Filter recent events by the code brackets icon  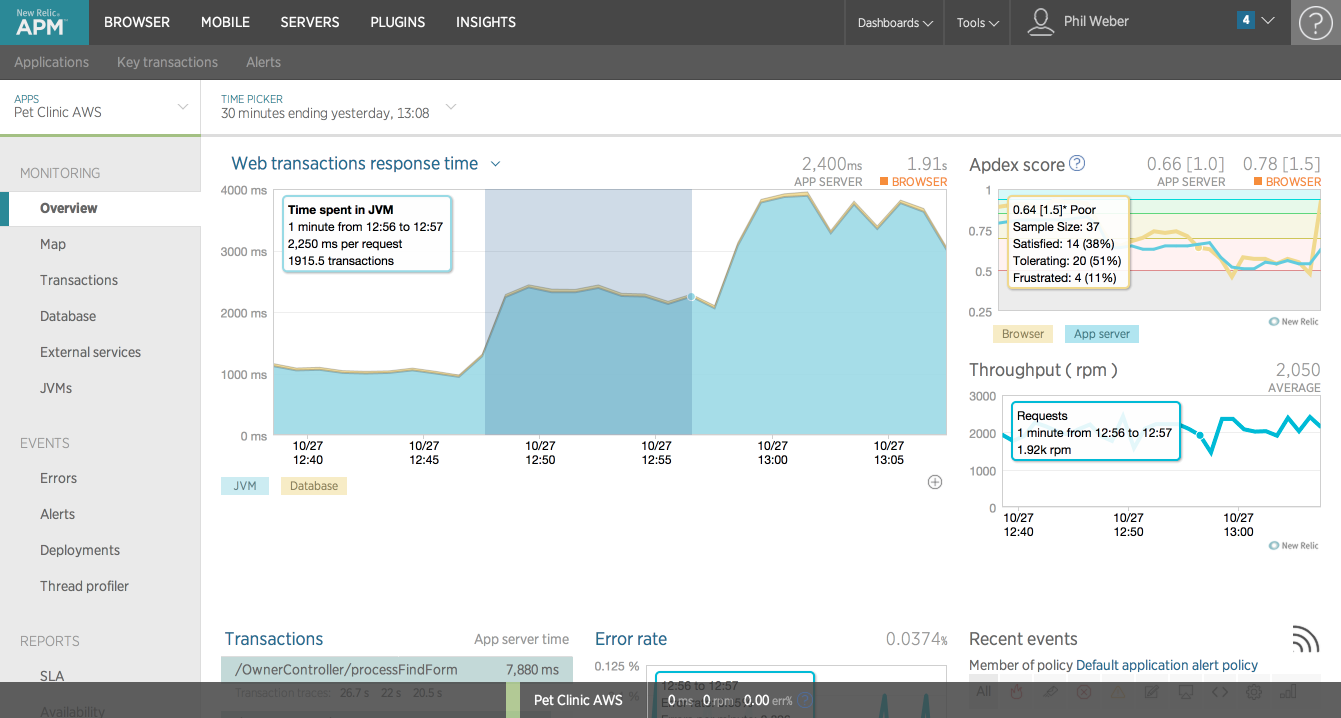[x=1219, y=691]
